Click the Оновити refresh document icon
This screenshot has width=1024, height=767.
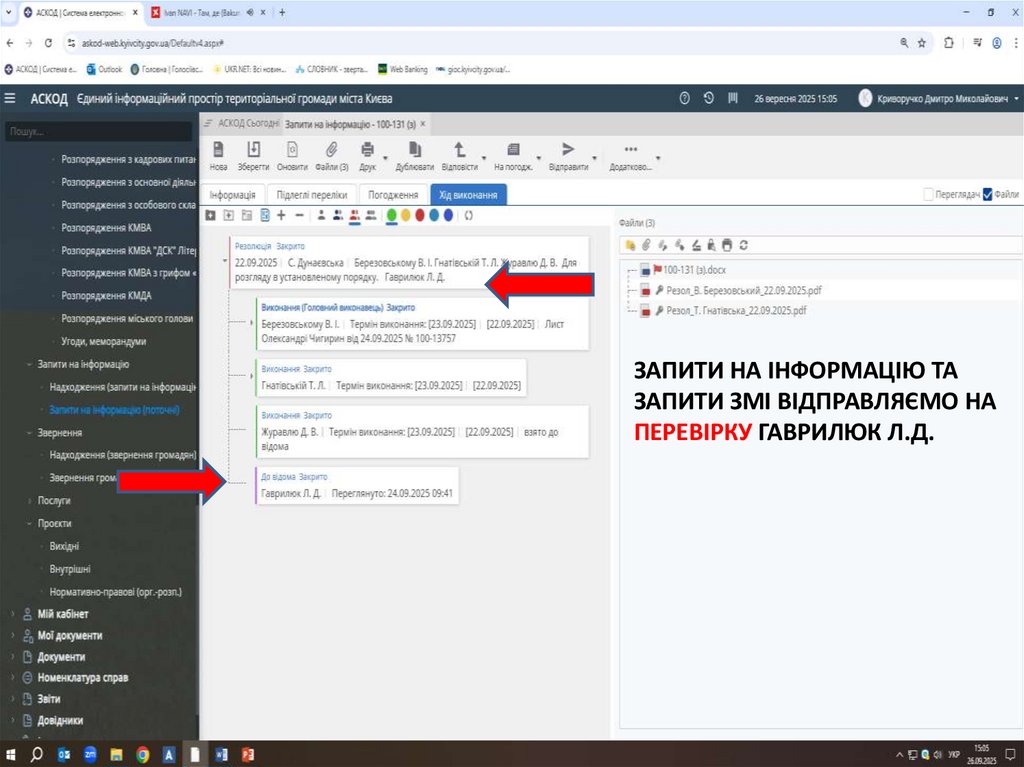292,150
